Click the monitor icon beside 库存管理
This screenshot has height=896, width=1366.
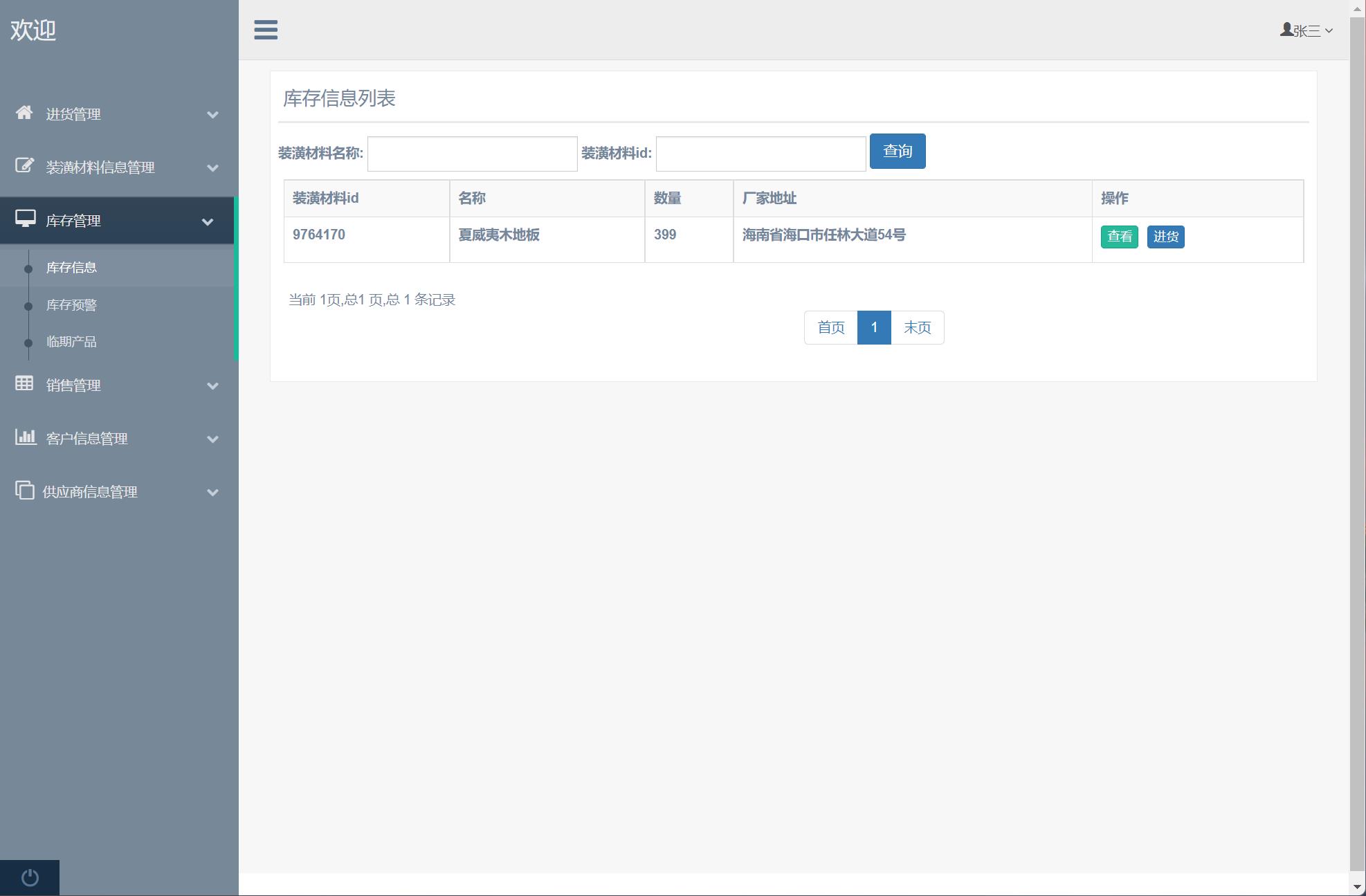coord(26,219)
